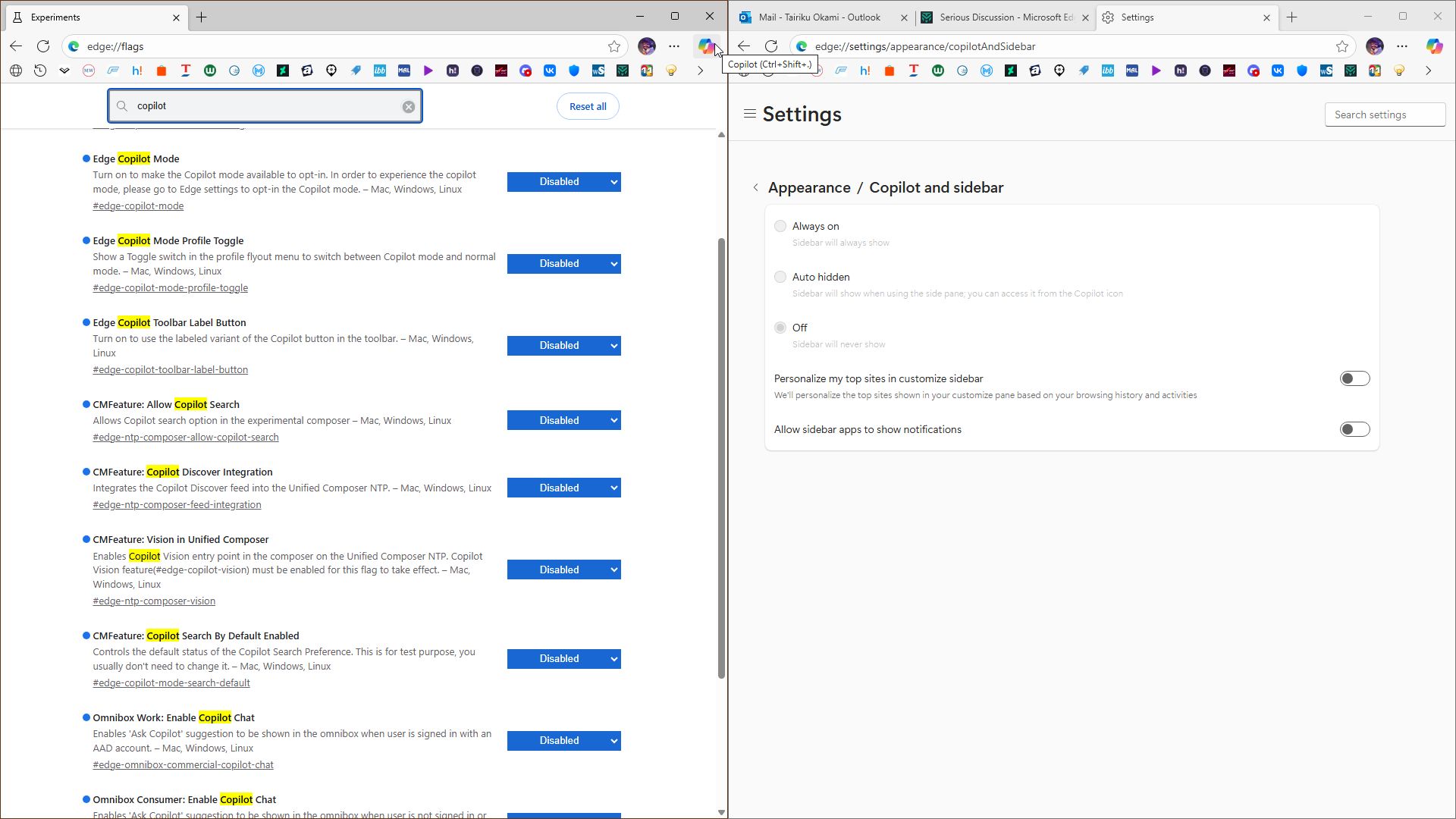Switch to the Experiments tab
The width and height of the screenshot is (1456, 819).
[95, 17]
